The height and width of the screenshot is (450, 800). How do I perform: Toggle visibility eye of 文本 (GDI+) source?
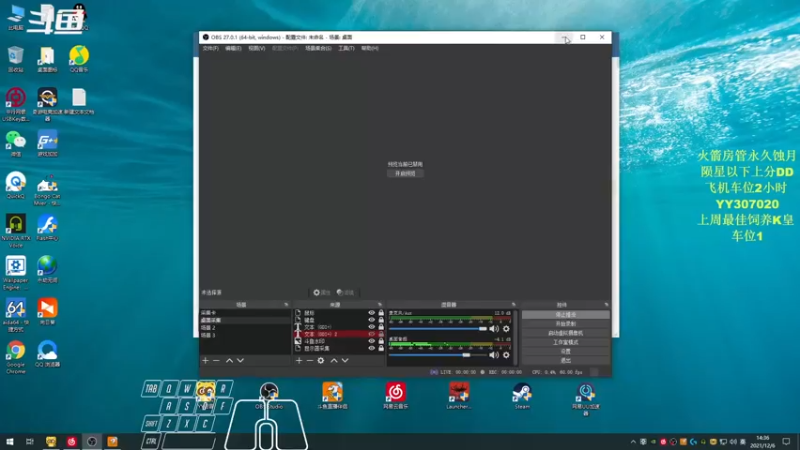tap(371, 327)
